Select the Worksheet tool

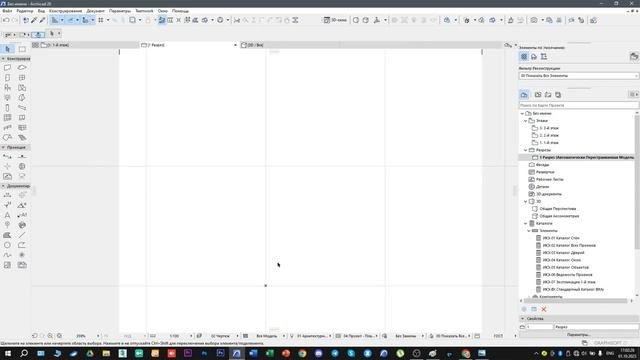tap(7, 176)
